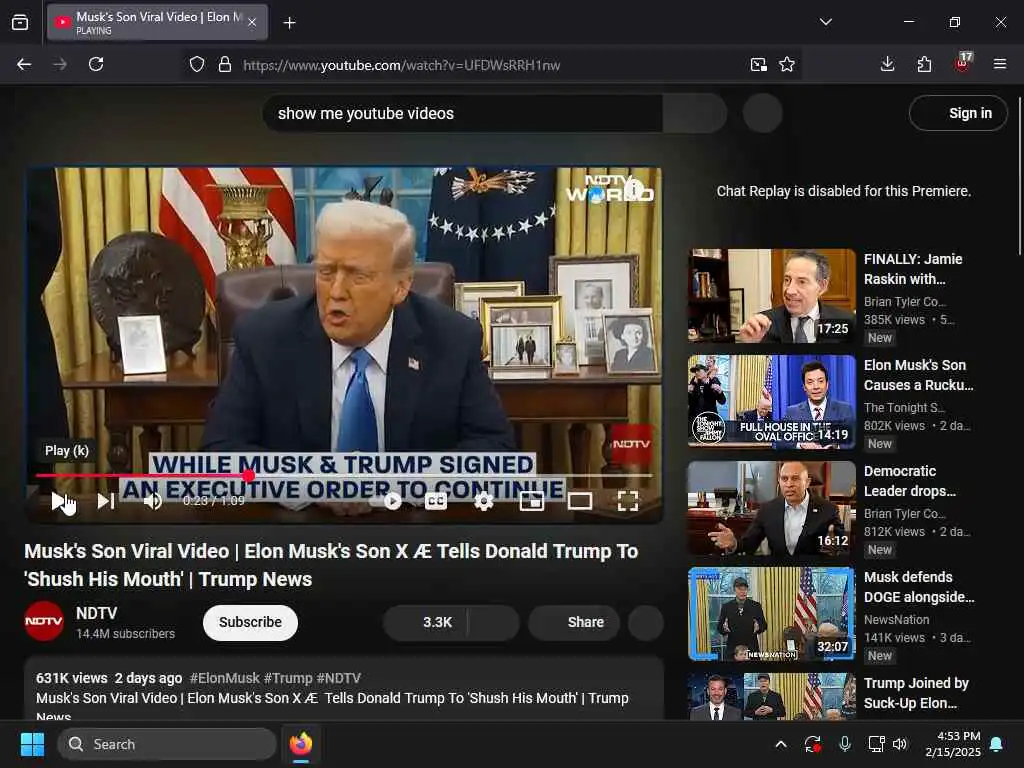Viewport: 1024px width, 768px height.
Task: Open NDTV channel name link
Action: (x=97, y=613)
